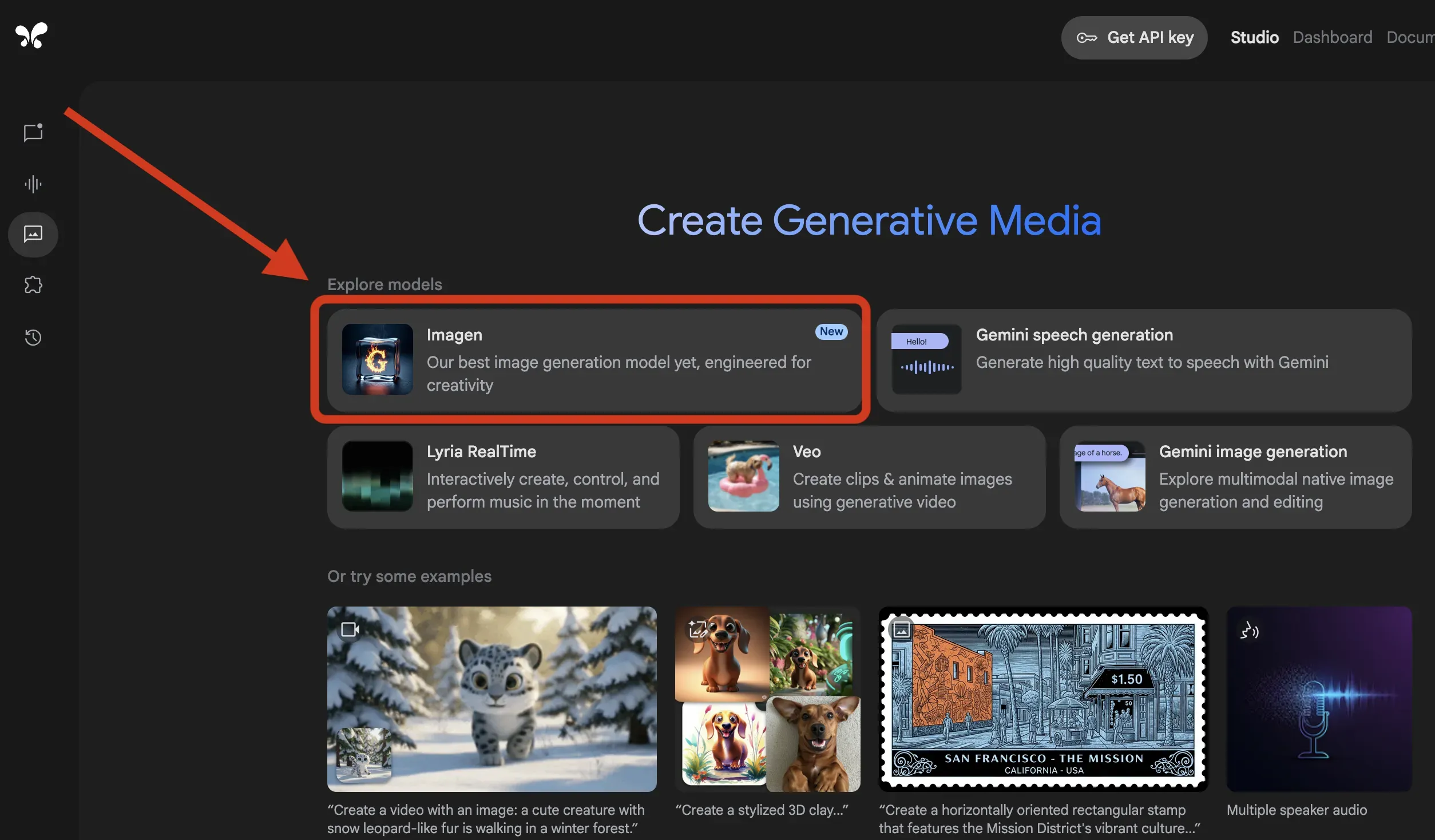1435x840 pixels.
Task: View history using the clock sidebar icon
Action: tap(33, 338)
